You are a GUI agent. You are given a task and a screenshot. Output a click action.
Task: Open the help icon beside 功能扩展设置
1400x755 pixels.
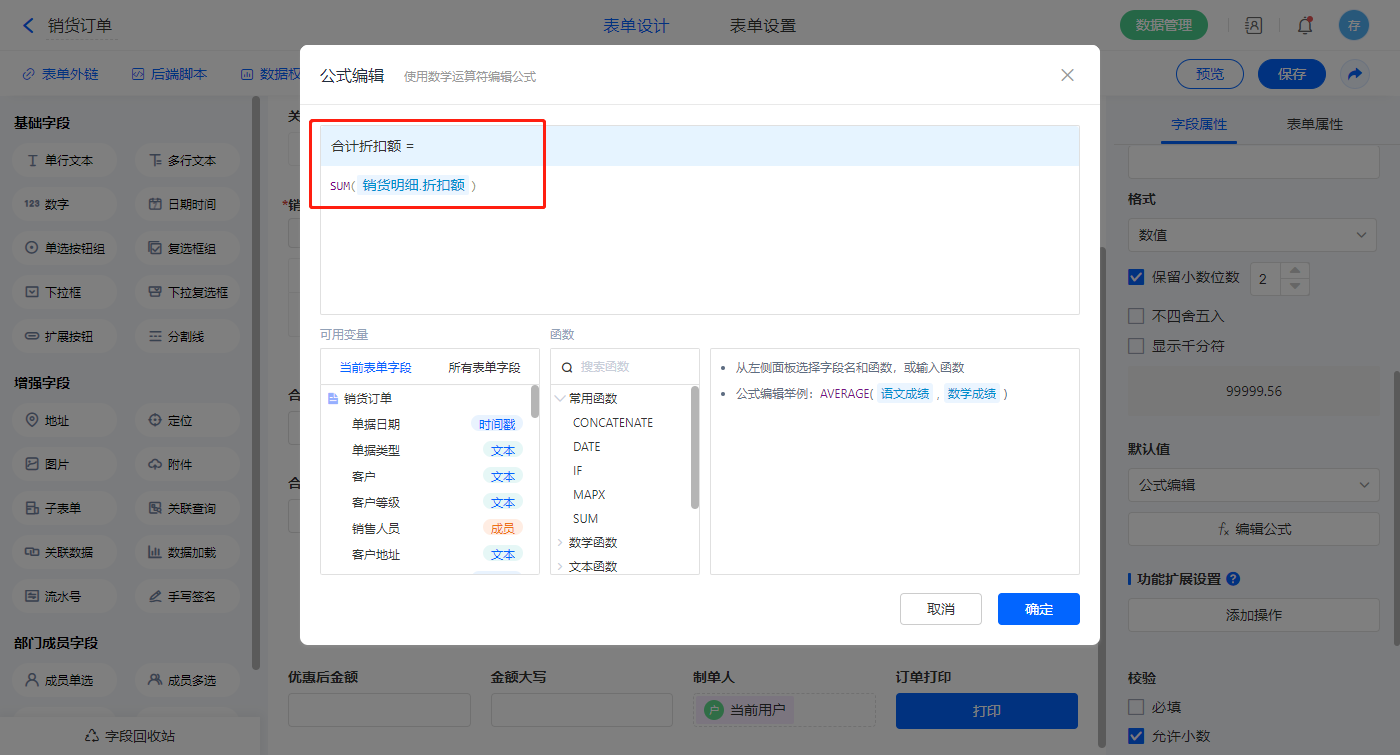1233,579
